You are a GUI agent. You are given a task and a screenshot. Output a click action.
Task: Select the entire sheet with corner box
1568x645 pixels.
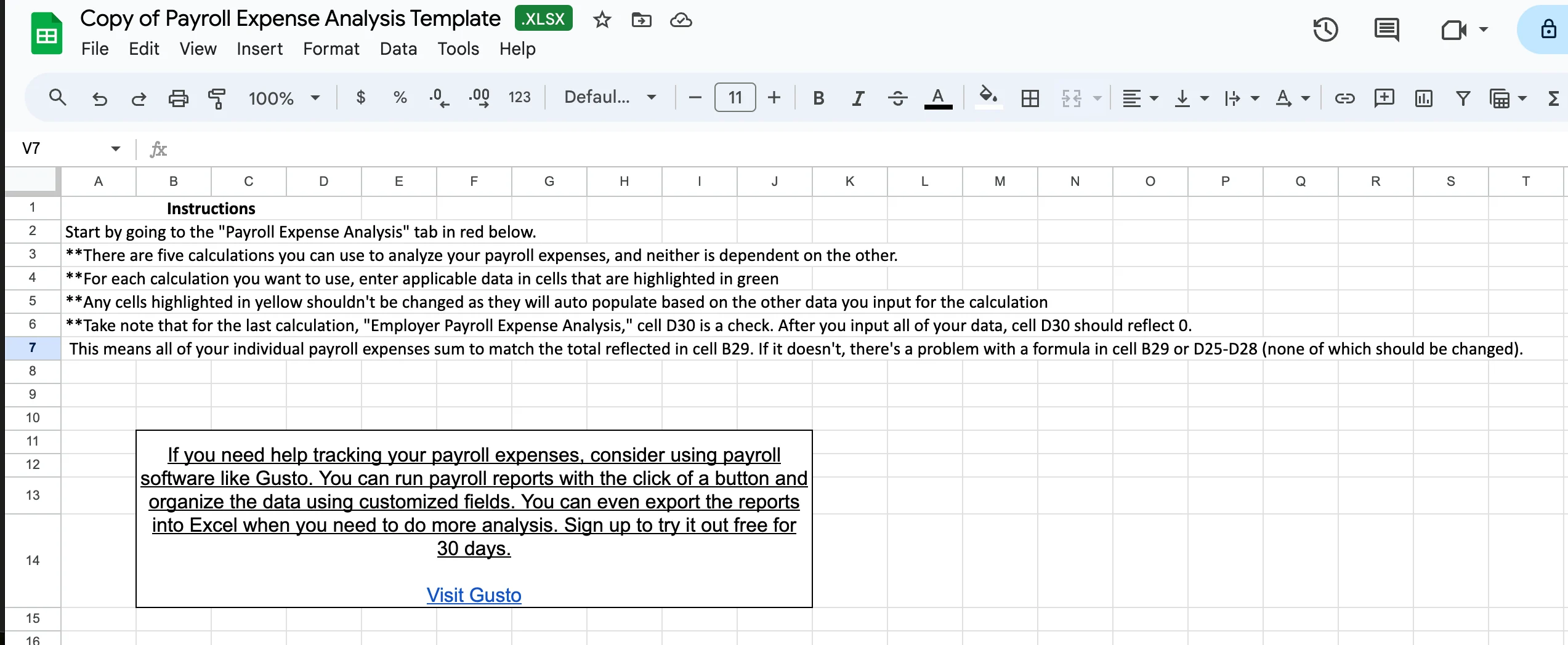33,181
